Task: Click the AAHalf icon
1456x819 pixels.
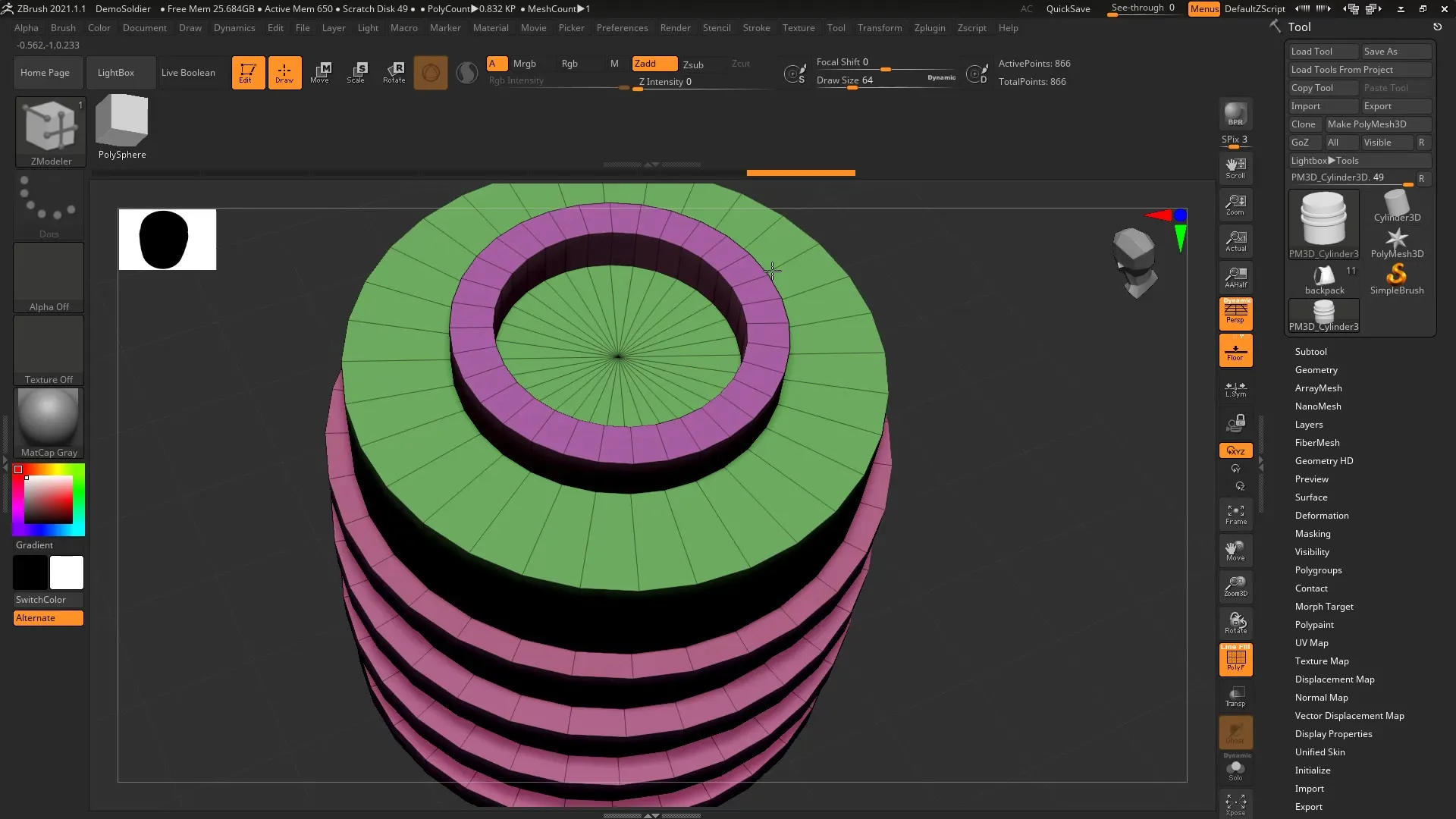Action: tap(1235, 278)
